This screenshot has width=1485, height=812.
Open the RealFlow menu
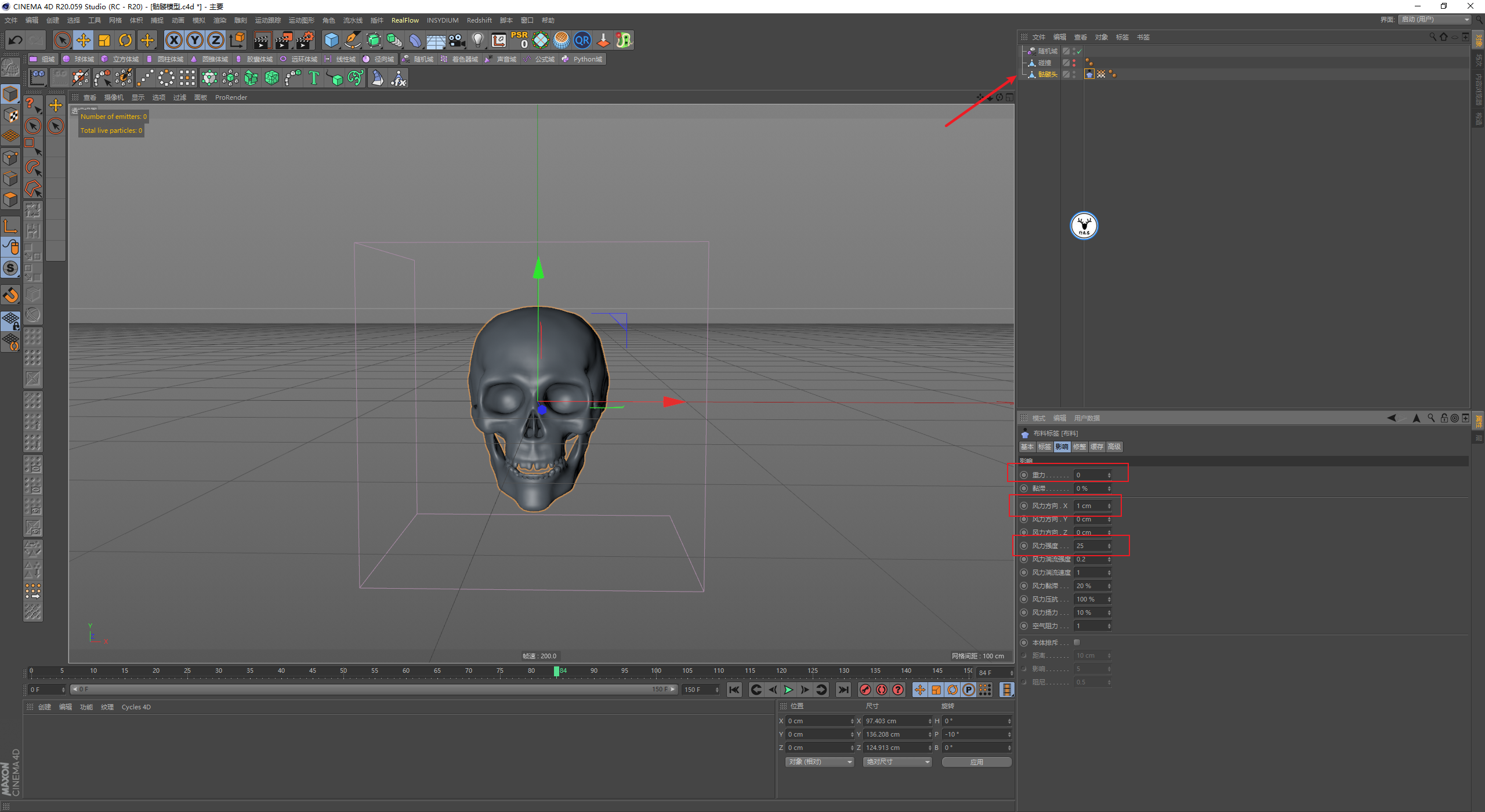(x=404, y=20)
